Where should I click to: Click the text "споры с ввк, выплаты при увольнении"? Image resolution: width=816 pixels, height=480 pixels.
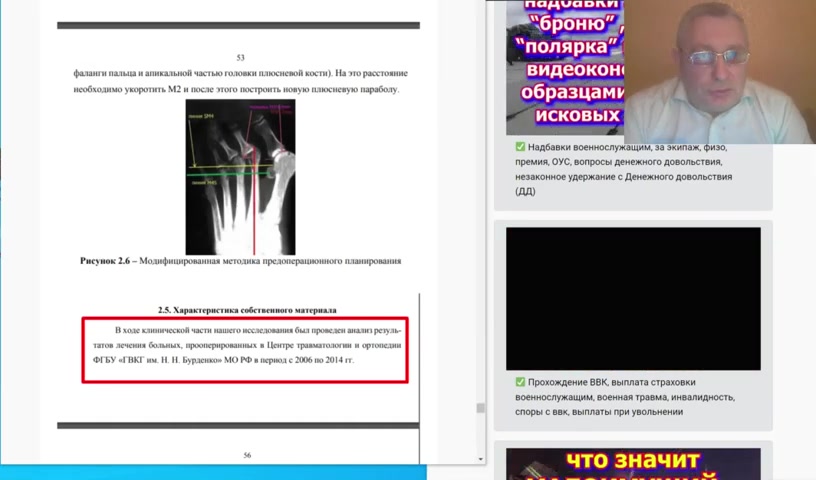tap(599, 411)
